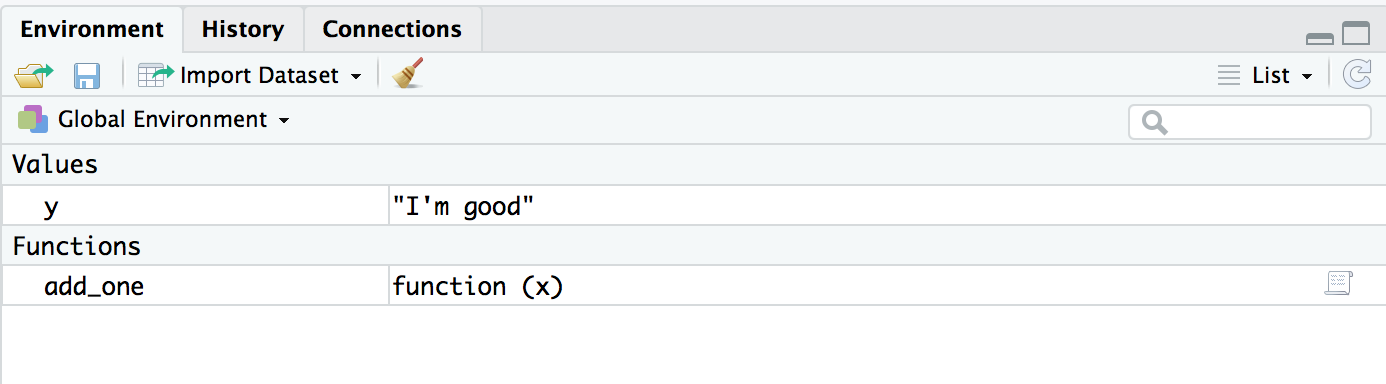Refresh the environment with circular arrow icon

coord(1356,75)
